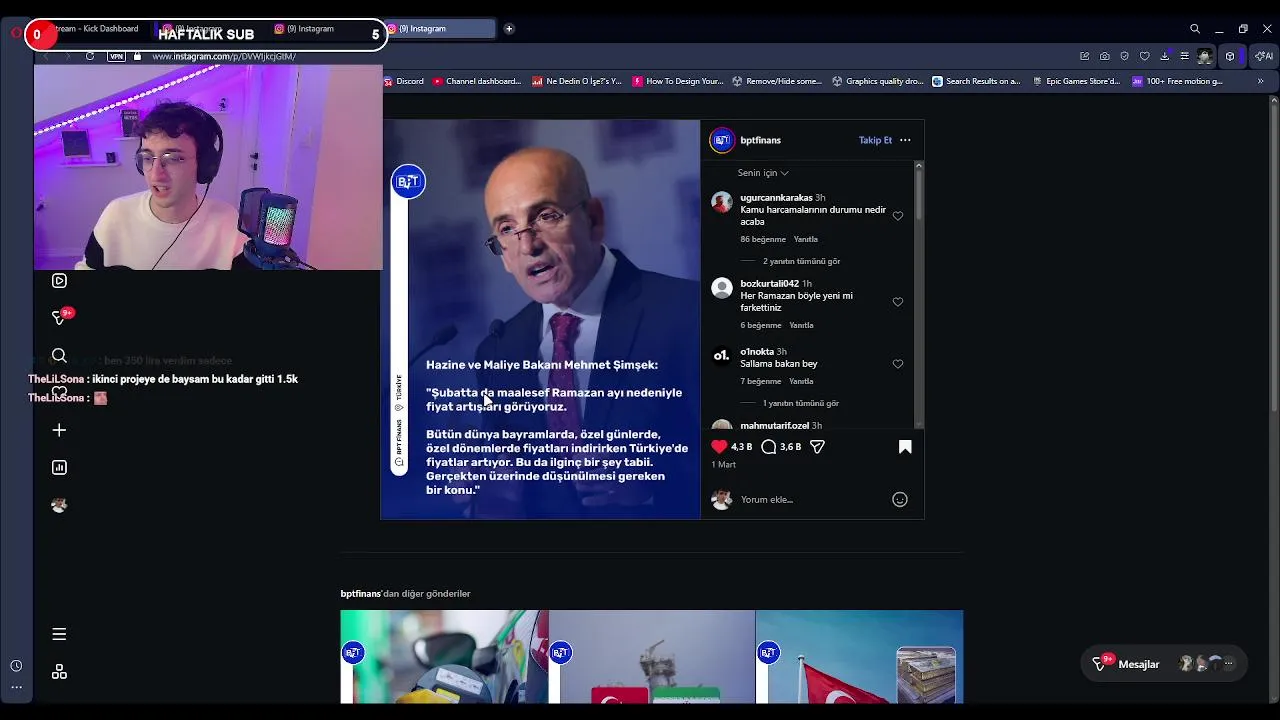This screenshot has width=1280, height=720.
Task: Open browser history clock icon
Action: (16, 666)
